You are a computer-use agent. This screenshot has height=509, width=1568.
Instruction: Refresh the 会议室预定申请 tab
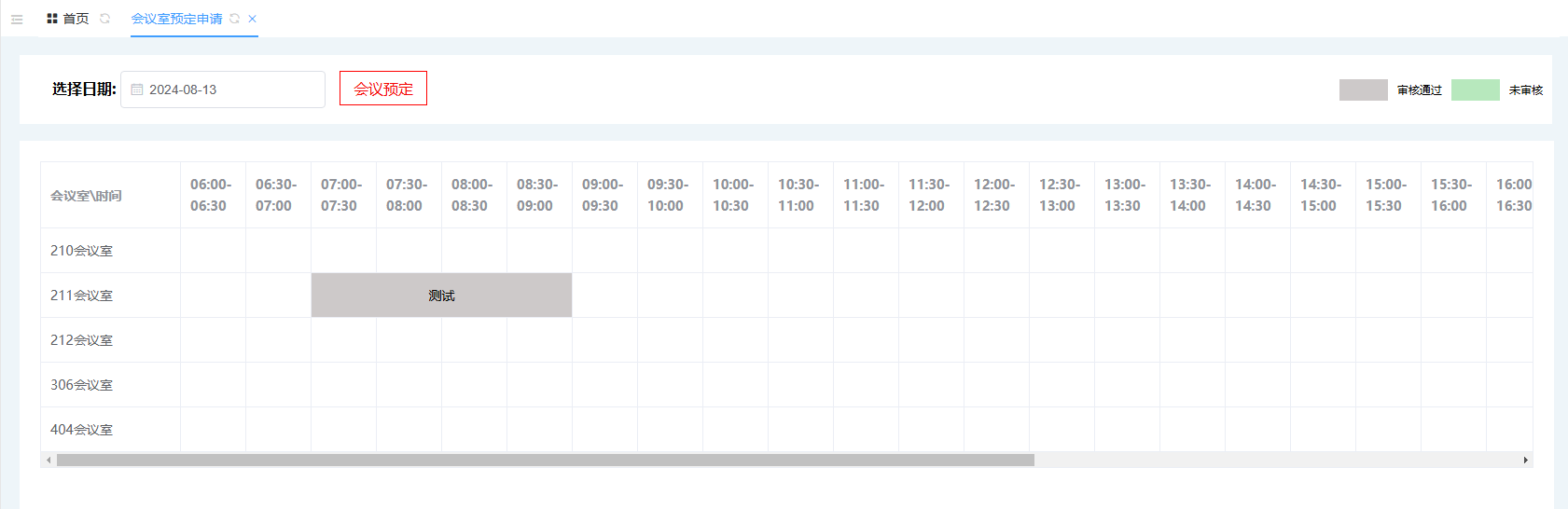[235, 19]
